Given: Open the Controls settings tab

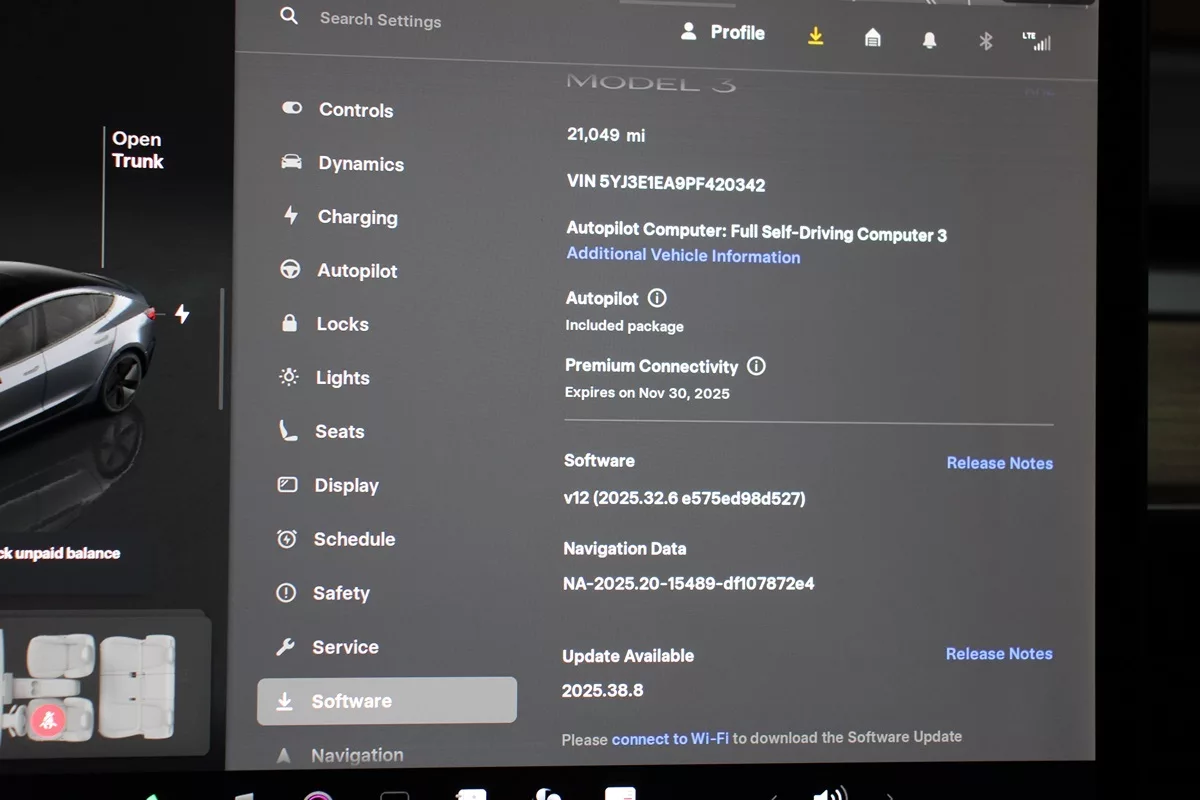Looking at the screenshot, I should click(x=355, y=110).
